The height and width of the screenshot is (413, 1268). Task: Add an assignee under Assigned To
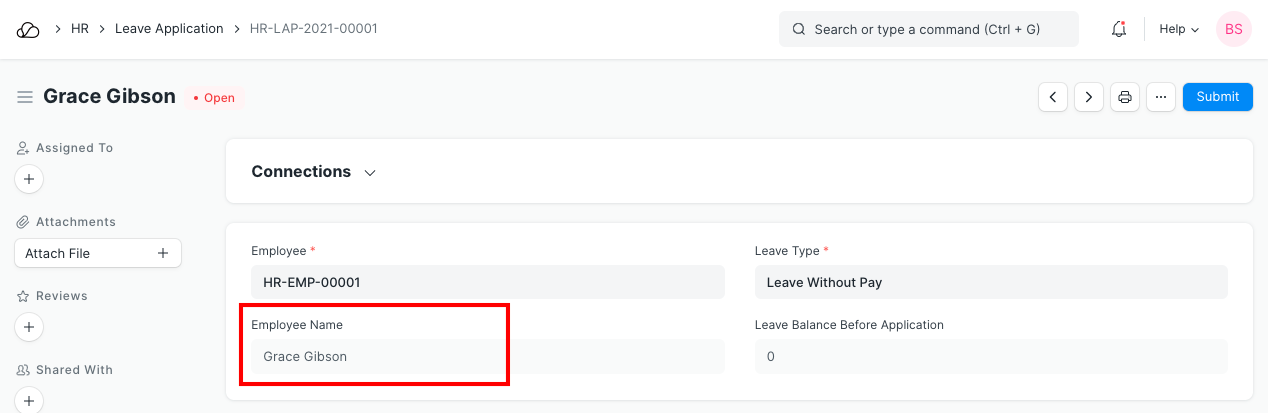point(29,180)
